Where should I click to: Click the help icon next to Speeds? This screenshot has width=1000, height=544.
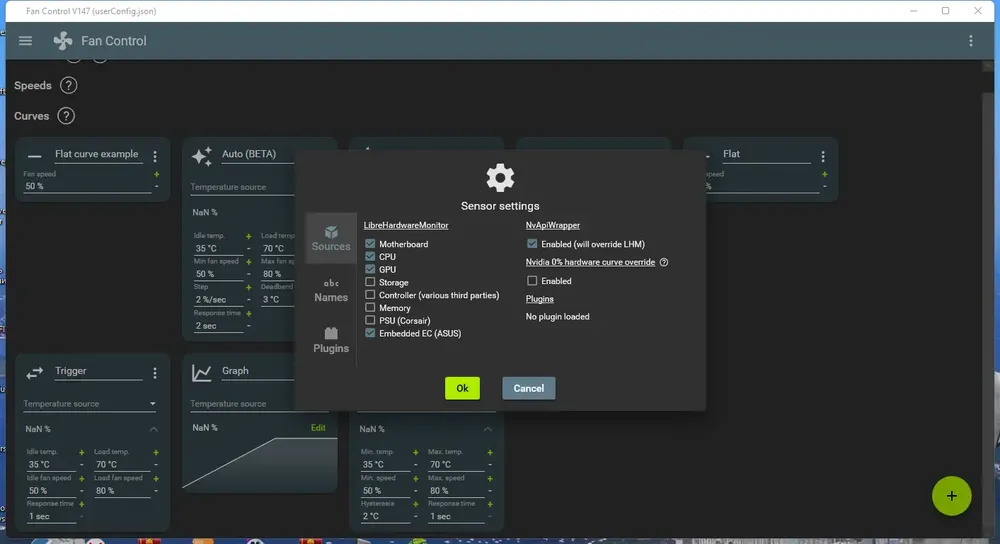[x=68, y=85]
